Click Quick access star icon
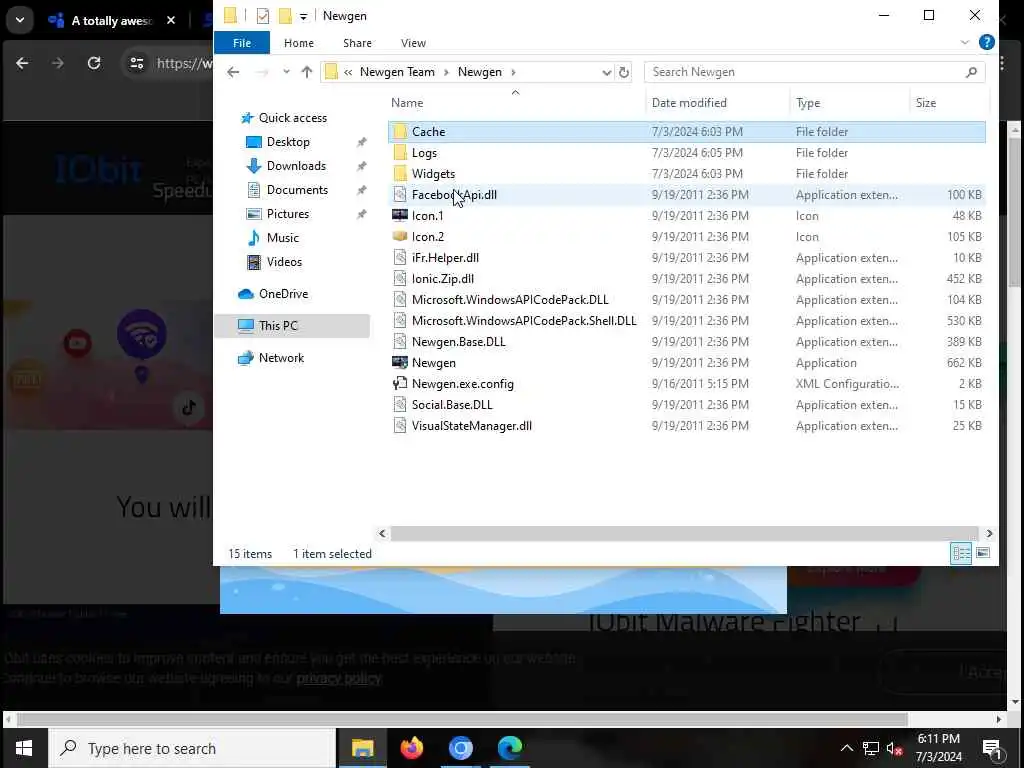The image size is (1024, 768). [247, 118]
